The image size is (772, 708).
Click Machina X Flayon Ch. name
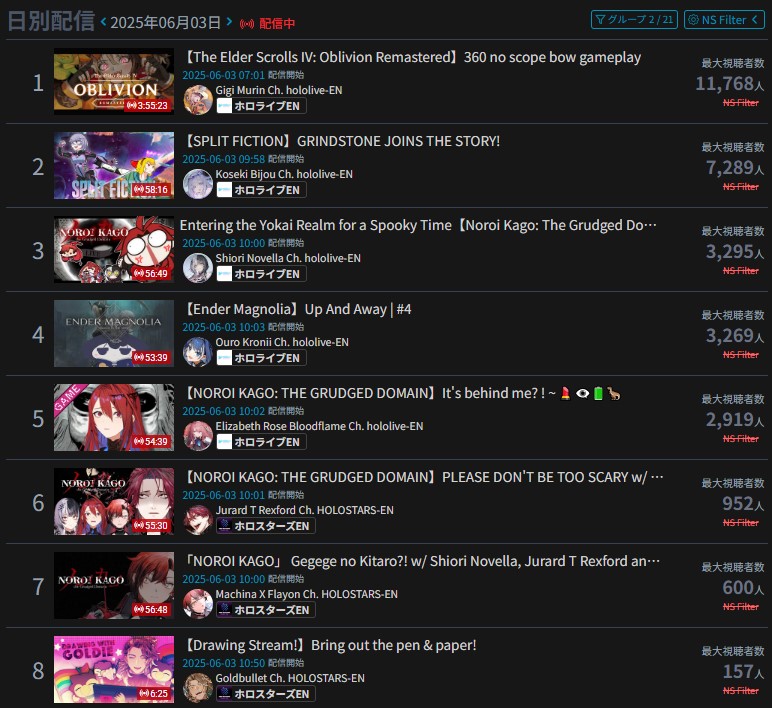tap(306, 594)
